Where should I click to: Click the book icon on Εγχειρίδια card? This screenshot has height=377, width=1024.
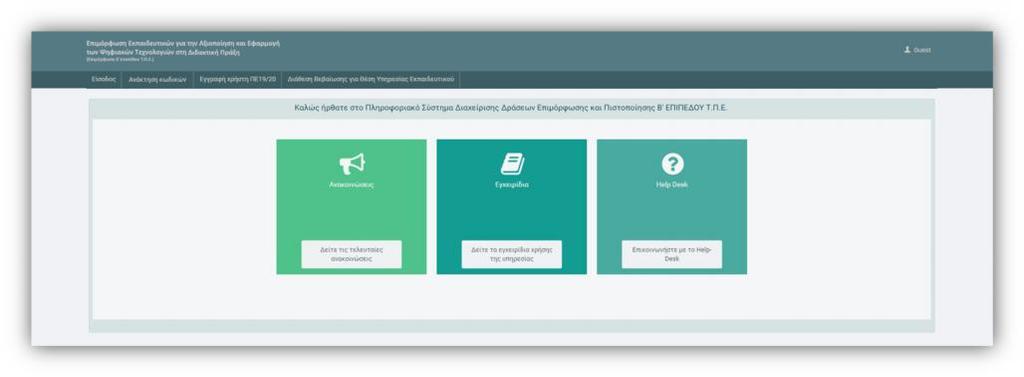coord(512,164)
